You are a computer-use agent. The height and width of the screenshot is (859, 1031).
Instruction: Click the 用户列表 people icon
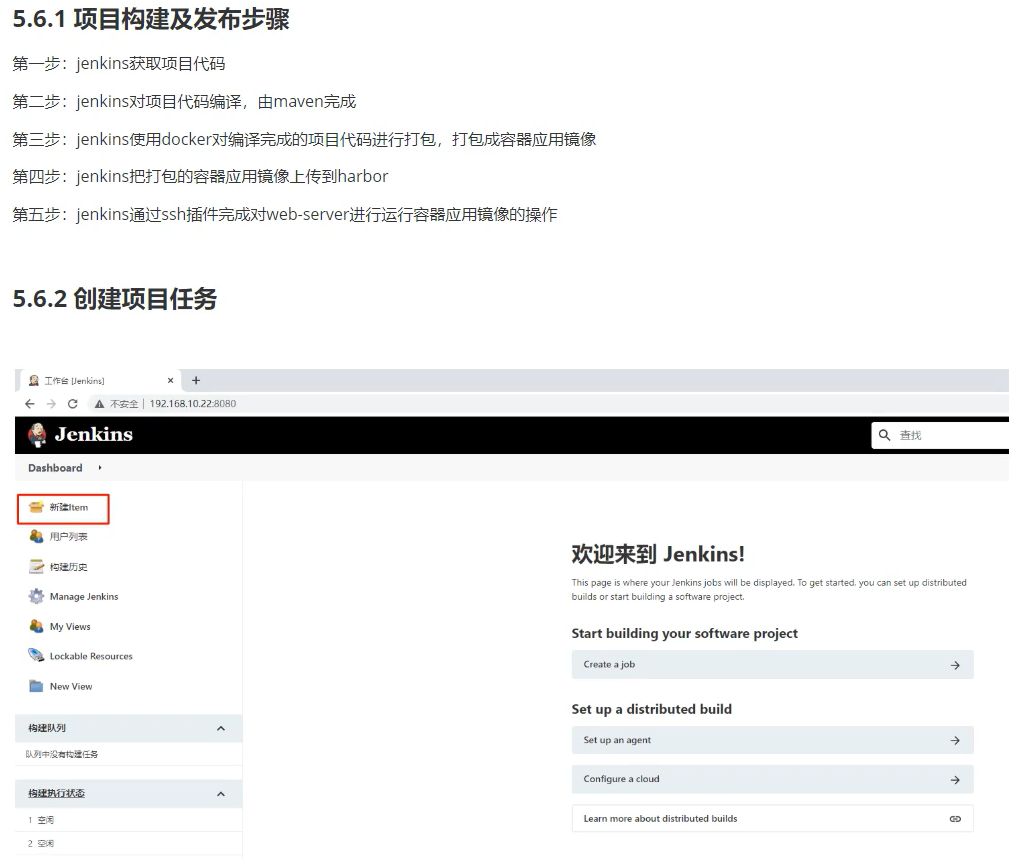click(x=36, y=537)
